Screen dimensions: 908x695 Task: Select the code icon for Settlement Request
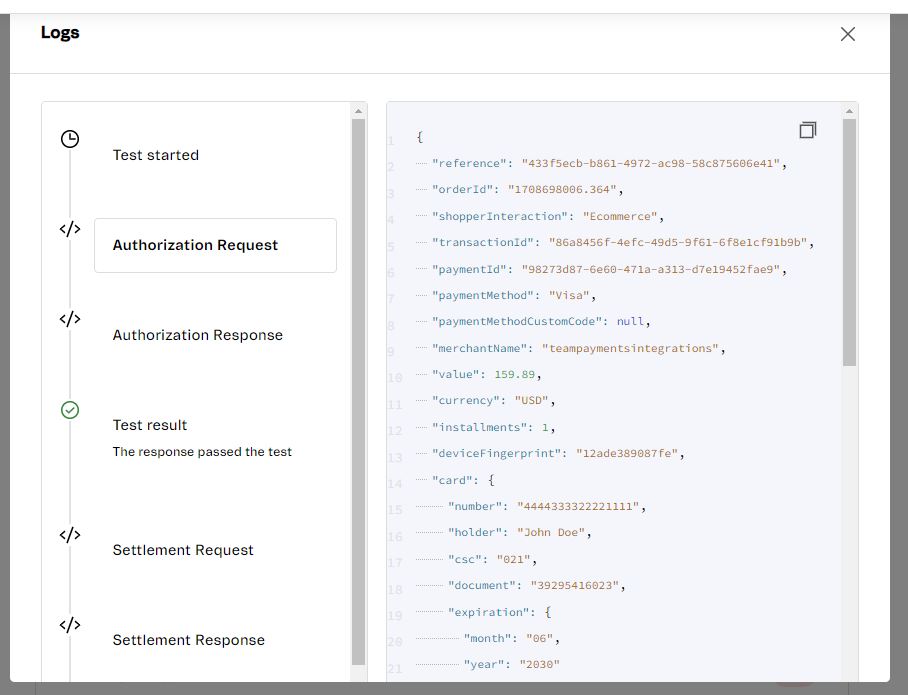click(69, 534)
